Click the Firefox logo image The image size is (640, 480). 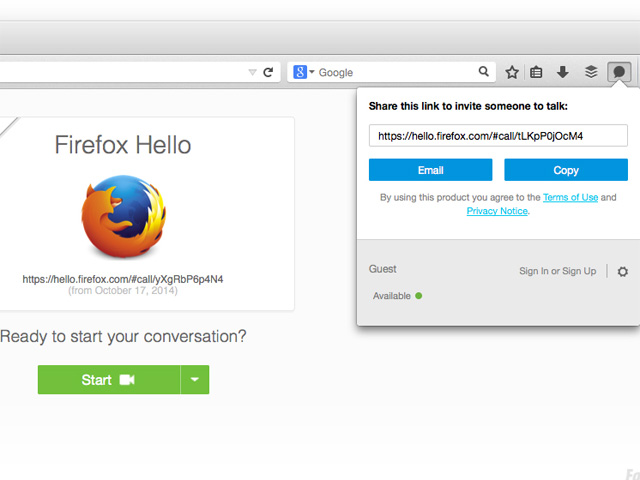click(124, 217)
